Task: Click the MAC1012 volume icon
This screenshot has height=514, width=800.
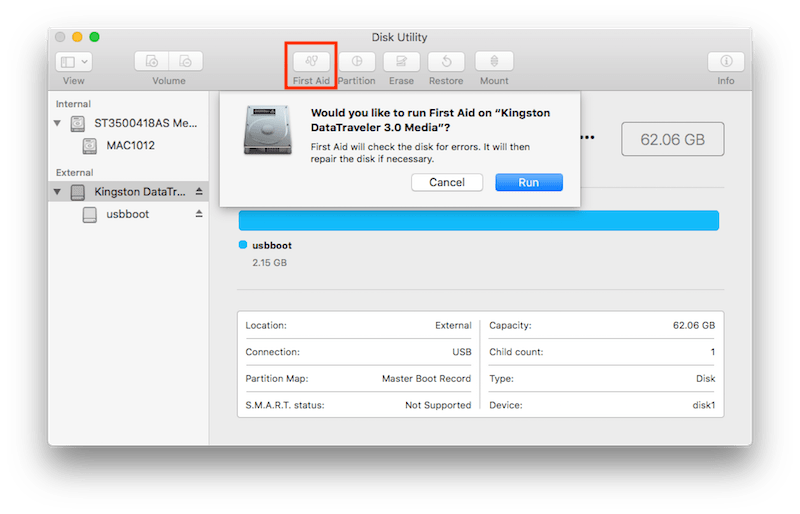Action: tap(89, 146)
